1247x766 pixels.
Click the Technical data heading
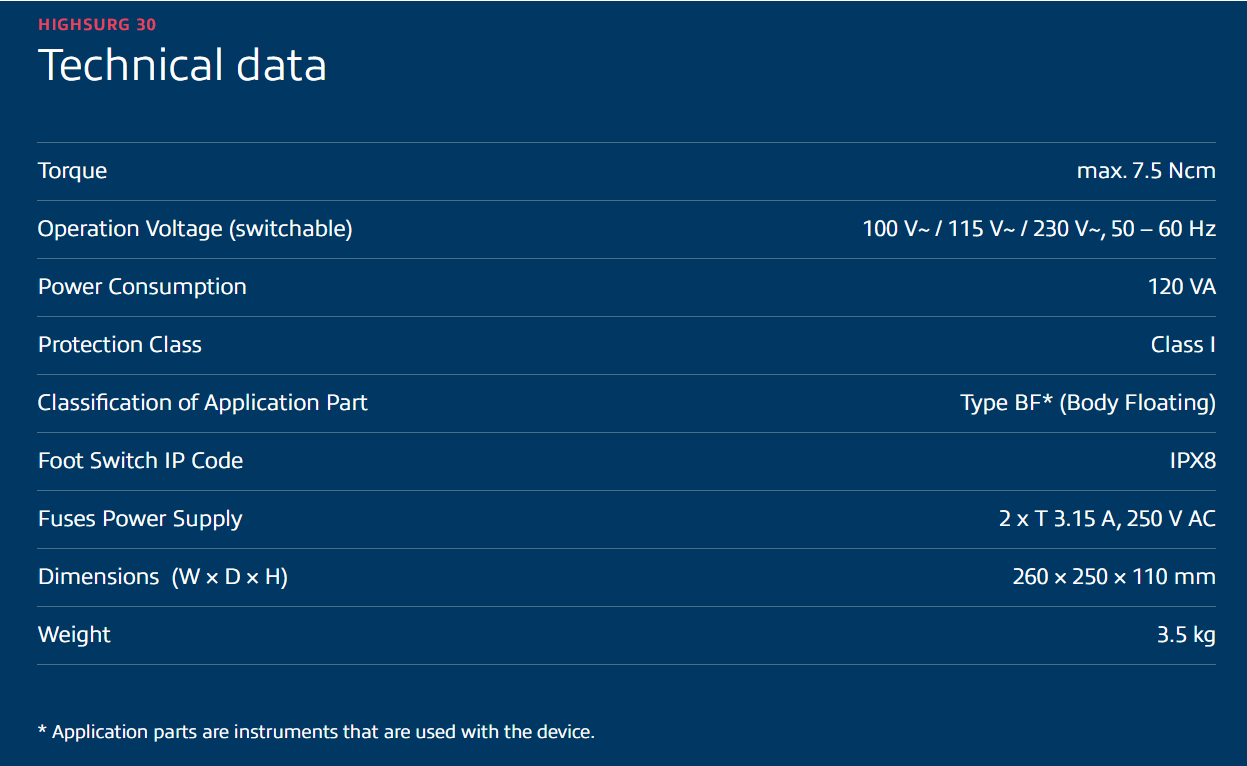coord(182,66)
